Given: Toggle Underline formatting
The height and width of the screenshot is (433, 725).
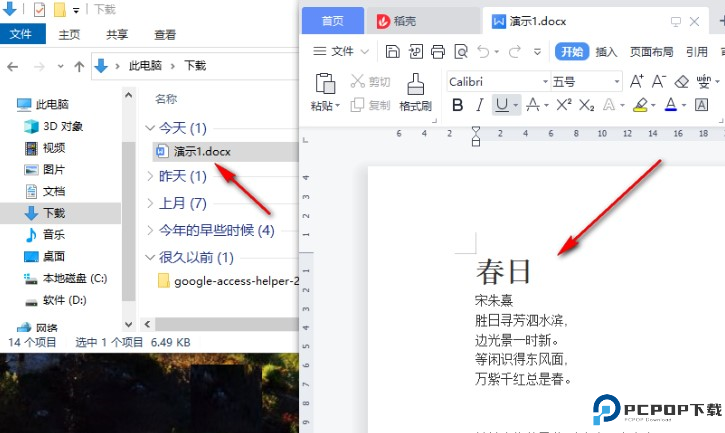Looking at the screenshot, I should click(502, 105).
